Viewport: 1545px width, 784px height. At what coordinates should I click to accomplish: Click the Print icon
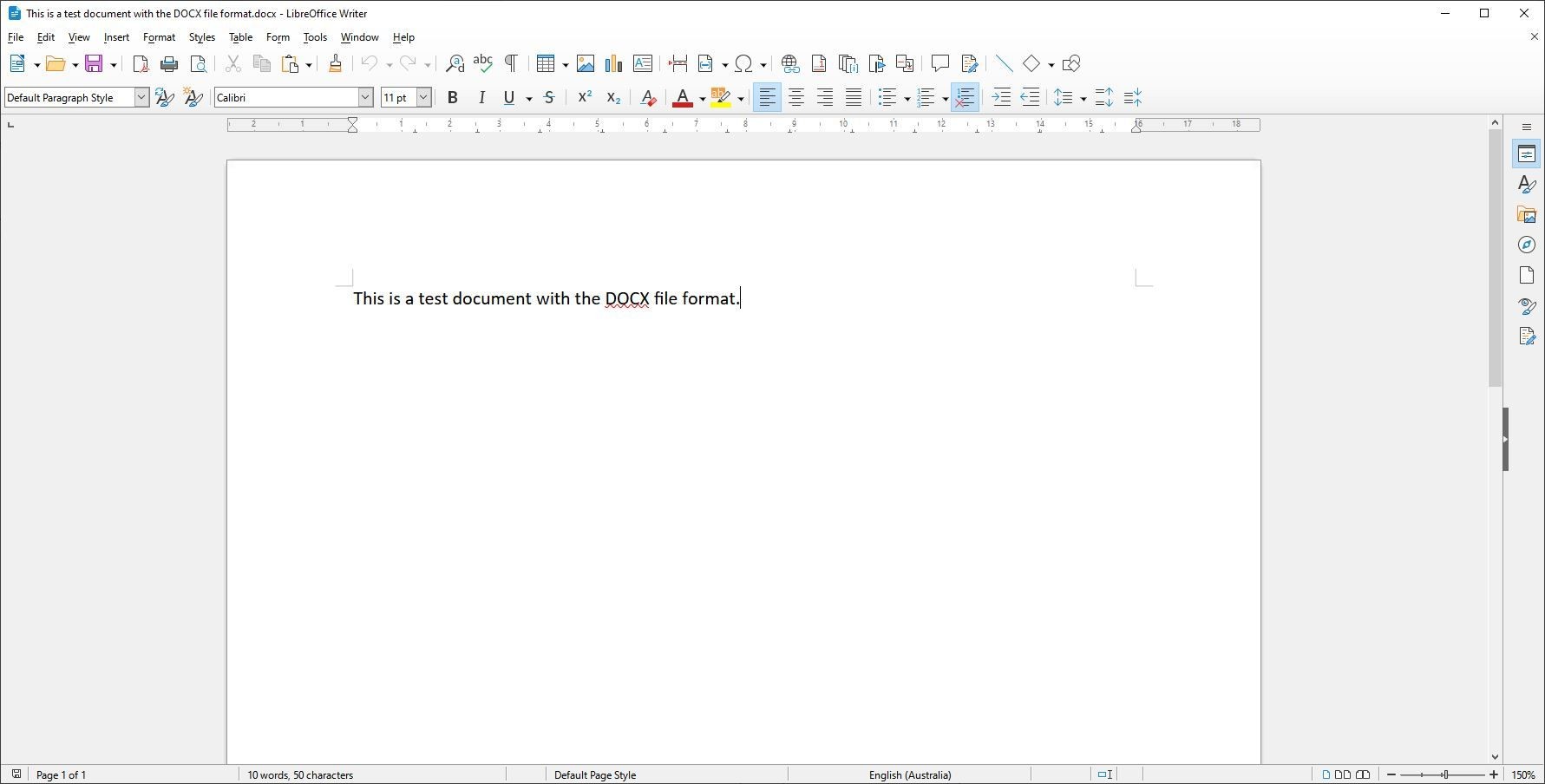[x=169, y=63]
